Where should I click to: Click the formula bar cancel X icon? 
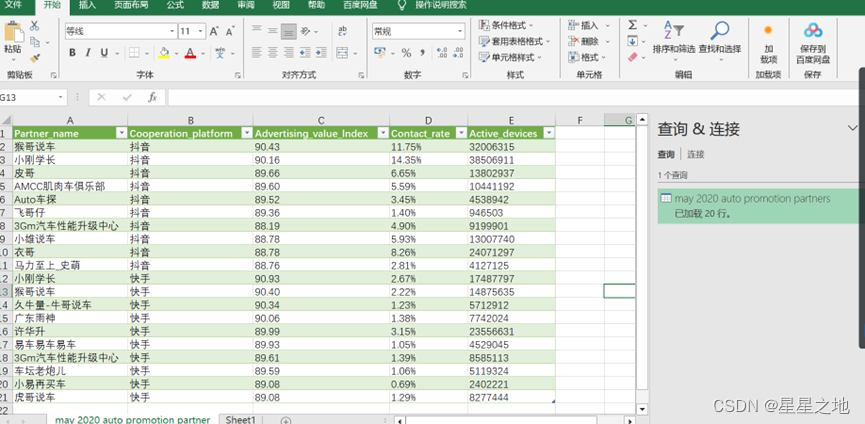102,98
